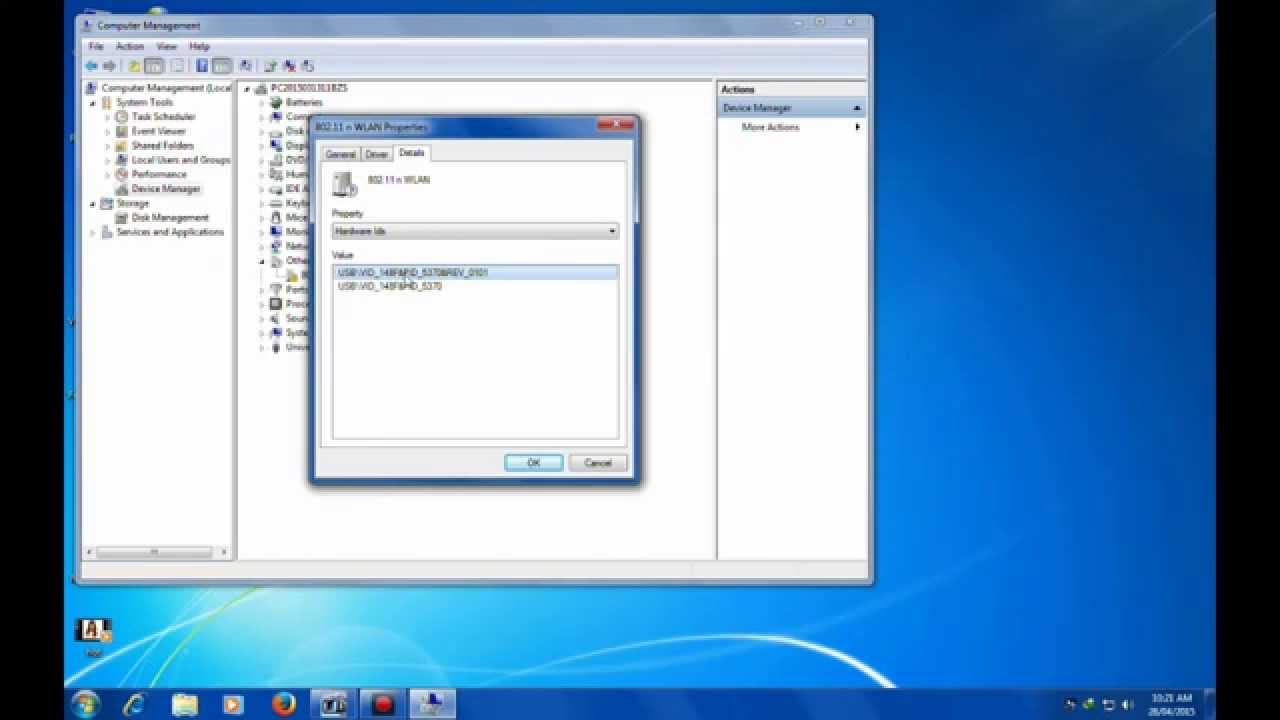Open the File menu
The image size is (1280, 720).
coord(96,47)
